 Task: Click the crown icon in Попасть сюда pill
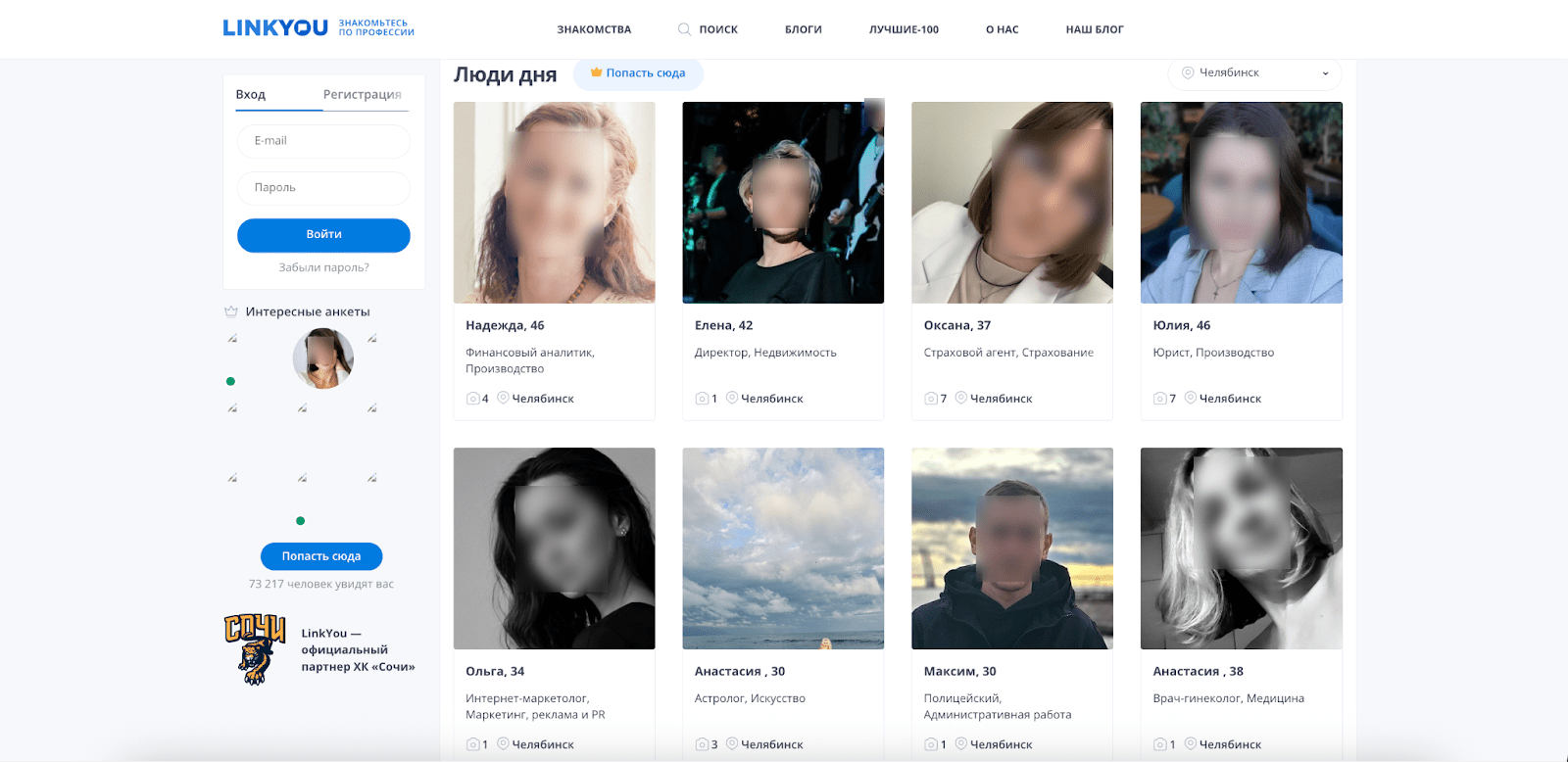point(596,72)
